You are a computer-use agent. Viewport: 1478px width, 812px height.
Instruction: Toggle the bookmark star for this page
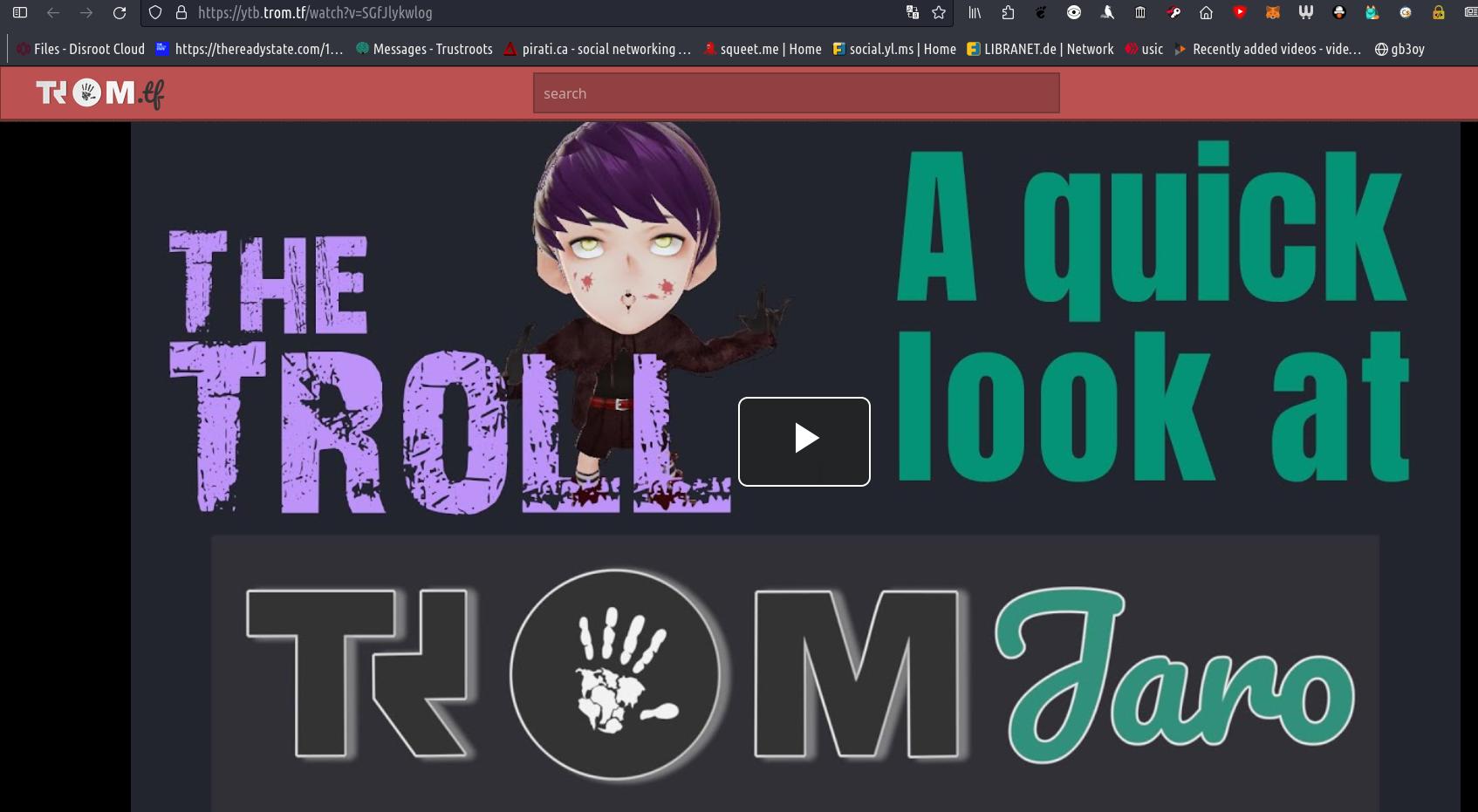938,13
